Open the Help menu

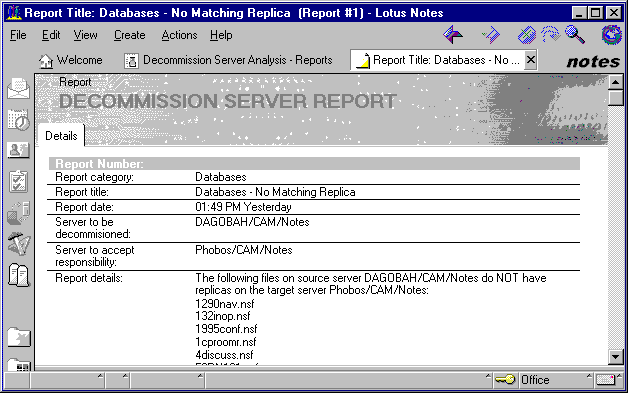coord(221,35)
